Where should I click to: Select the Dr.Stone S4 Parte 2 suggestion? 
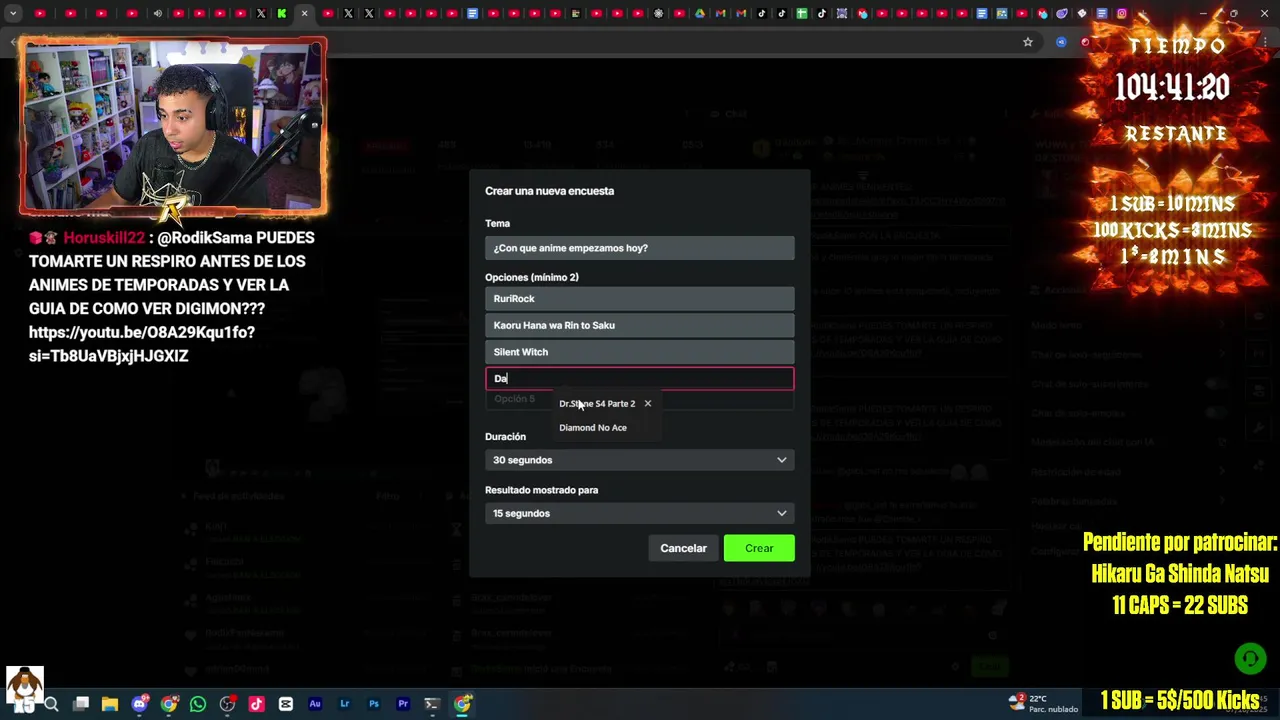pos(597,404)
